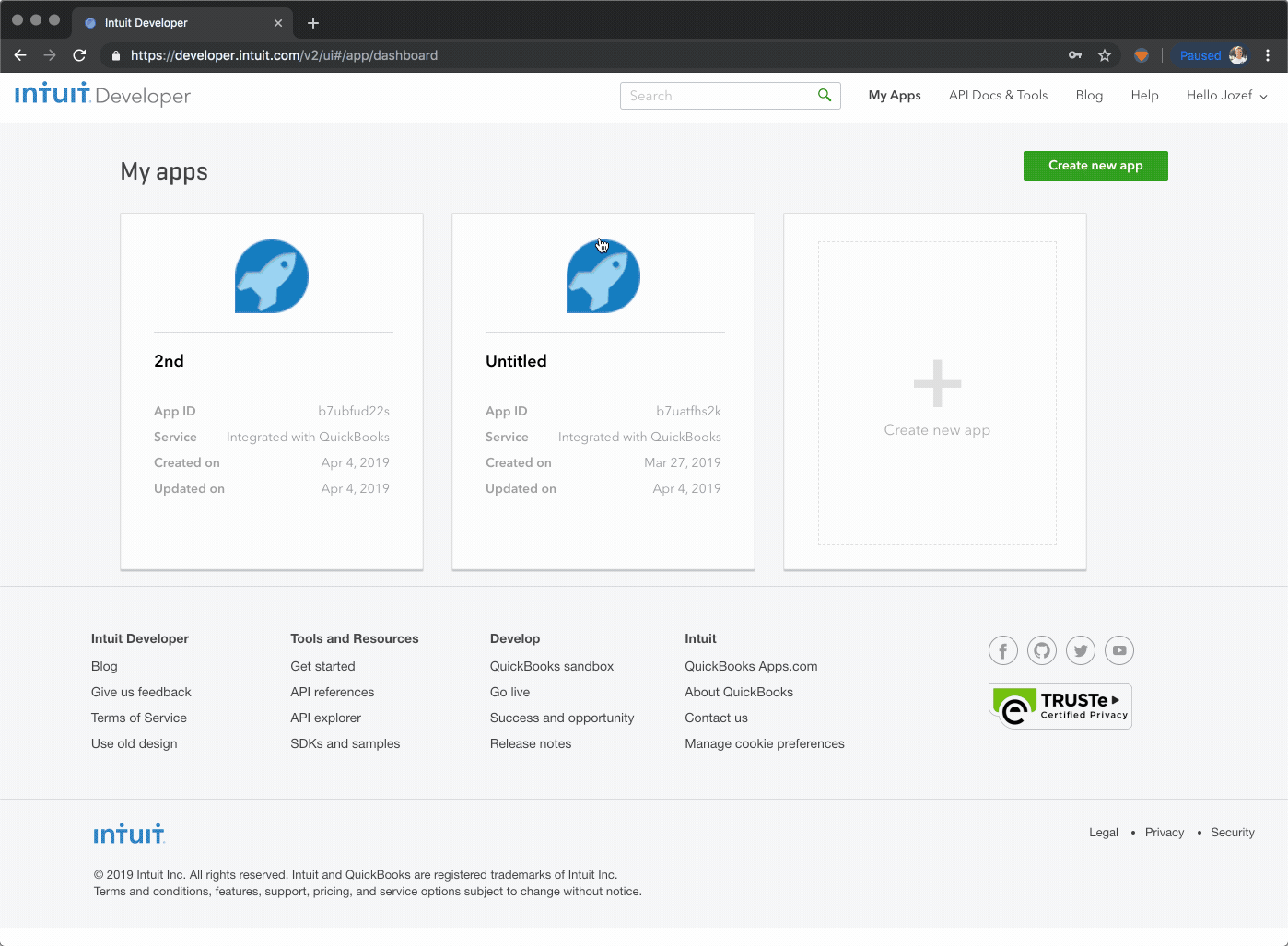Click the TRUSTe Certified Privacy badge
Image resolution: width=1288 pixels, height=946 pixels.
pyautogui.click(x=1060, y=707)
